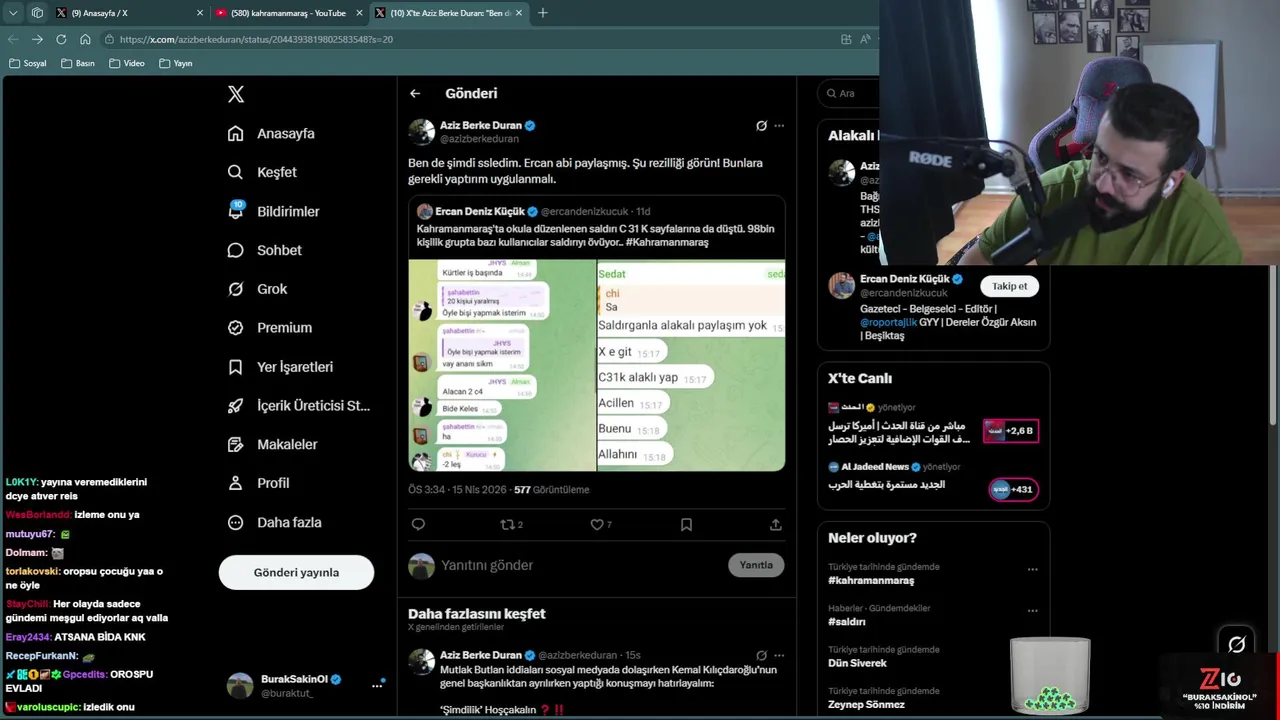1280x720 pixels.
Task: Click Grok icon on second post
Action: coord(761,656)
